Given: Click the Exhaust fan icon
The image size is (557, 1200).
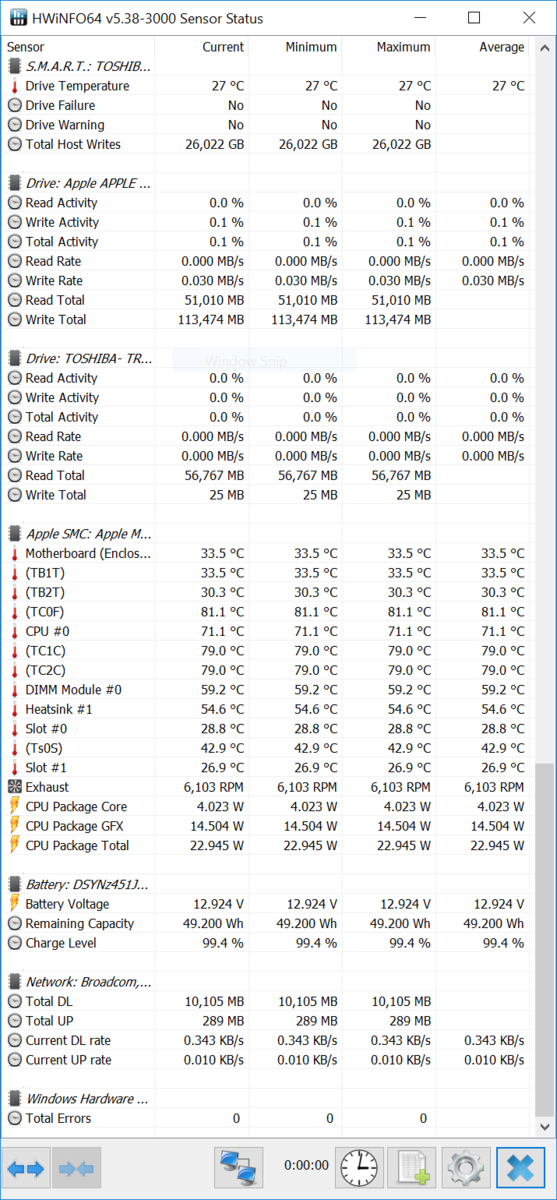Looking at the screenshot, I should (x=14, y=787).
